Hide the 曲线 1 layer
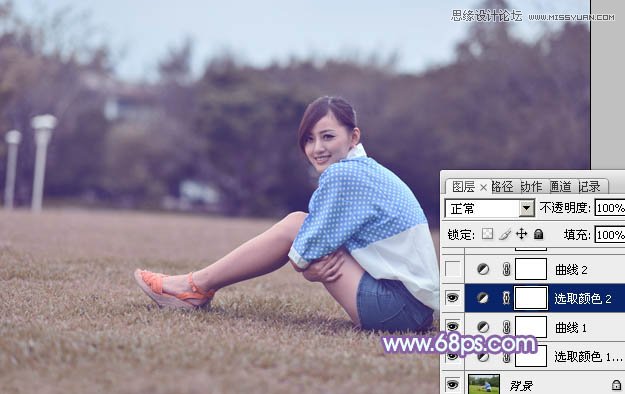 (453, 327)
